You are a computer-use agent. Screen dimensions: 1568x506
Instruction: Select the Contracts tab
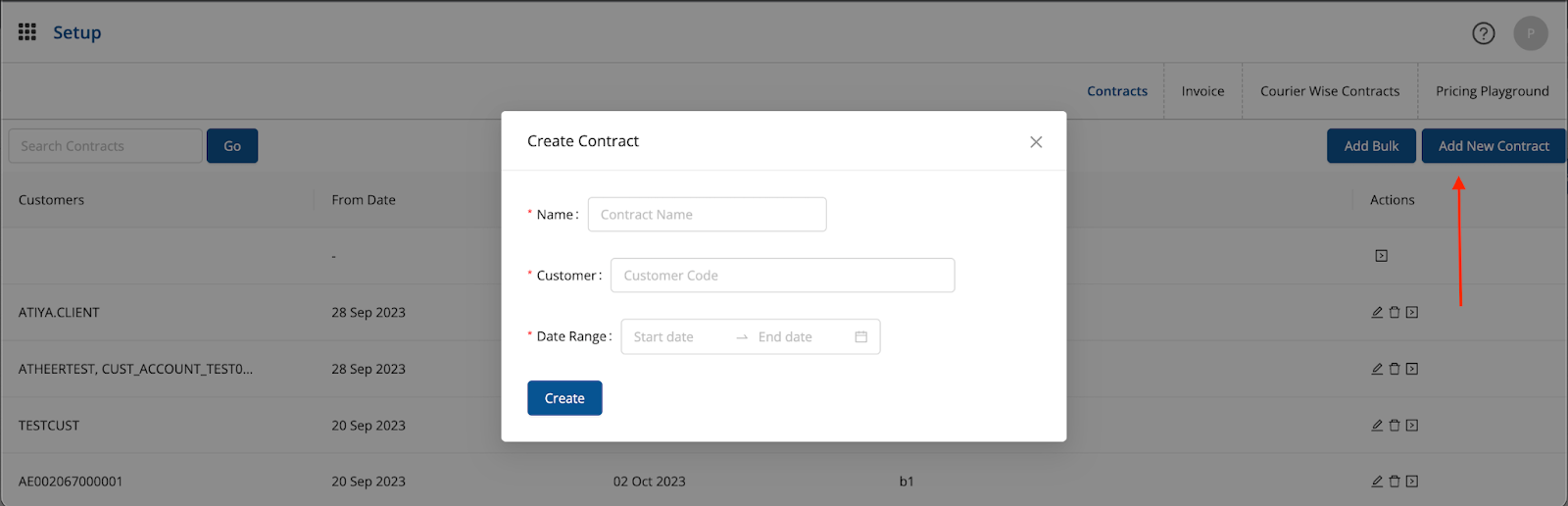coord(1116,91)
